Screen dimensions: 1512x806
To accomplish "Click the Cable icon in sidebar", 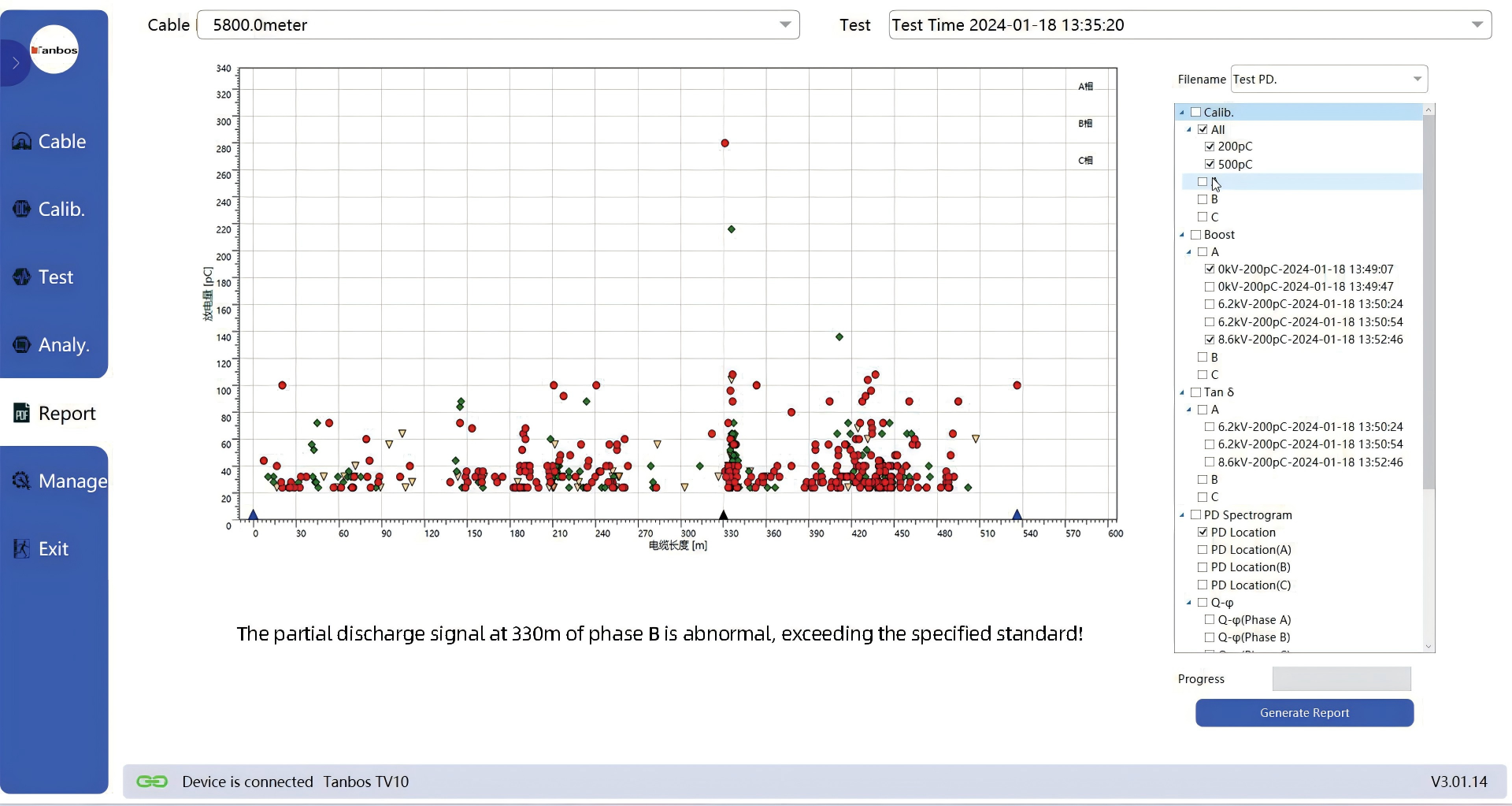I will tap(22, 142).
